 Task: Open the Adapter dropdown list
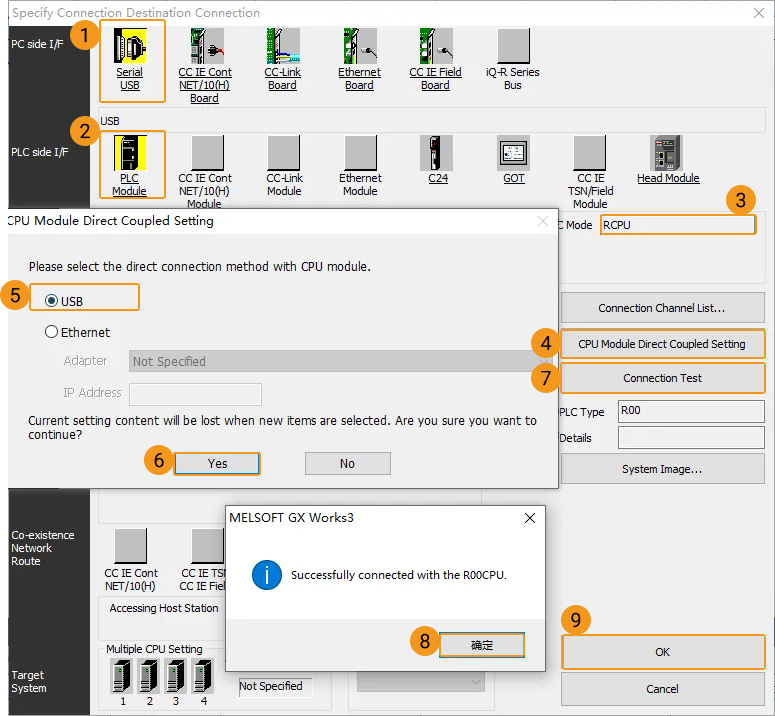(340, 361)
